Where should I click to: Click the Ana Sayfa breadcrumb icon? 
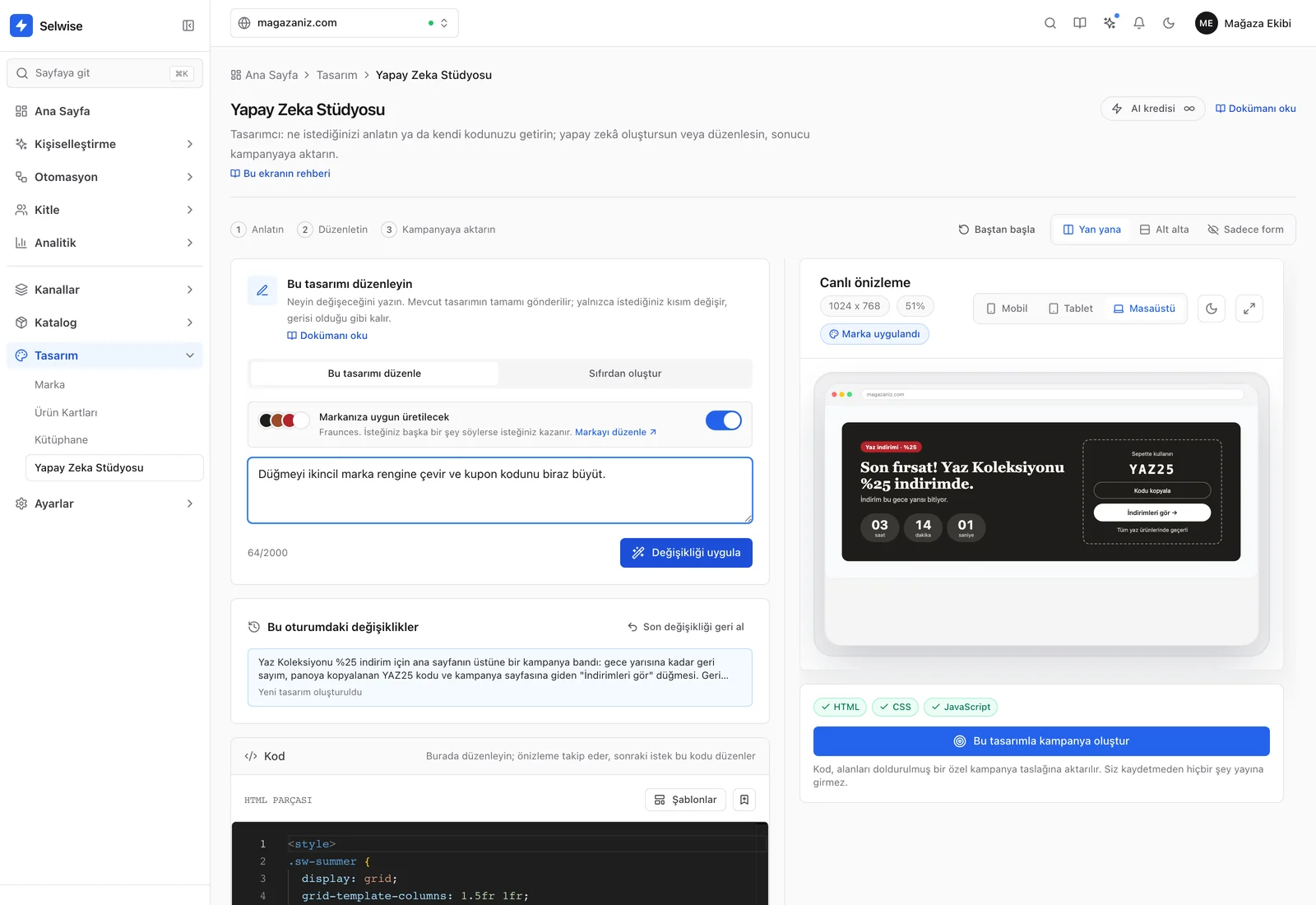[236, 75]
